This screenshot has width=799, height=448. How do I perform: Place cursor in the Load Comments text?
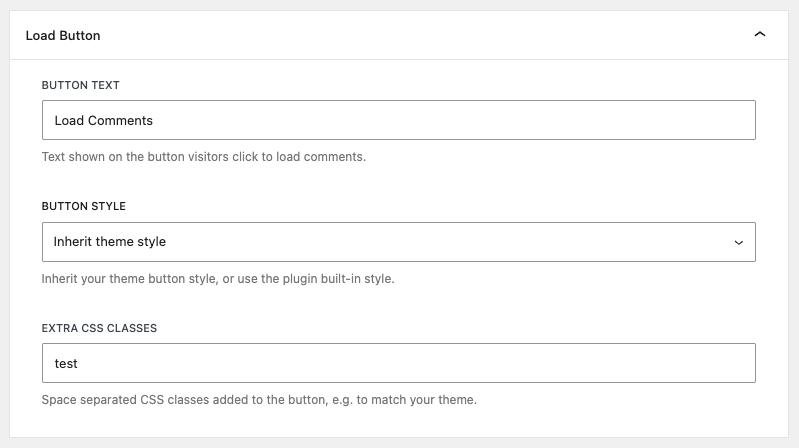pos(103,121)
